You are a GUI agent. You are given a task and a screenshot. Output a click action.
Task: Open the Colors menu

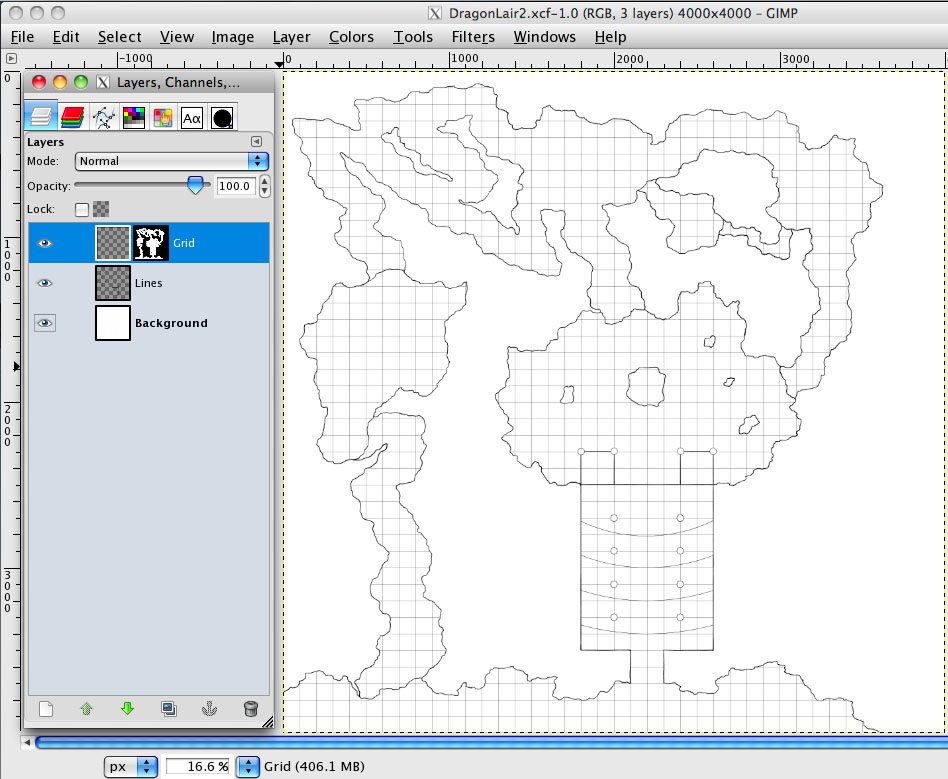[351, 37]
